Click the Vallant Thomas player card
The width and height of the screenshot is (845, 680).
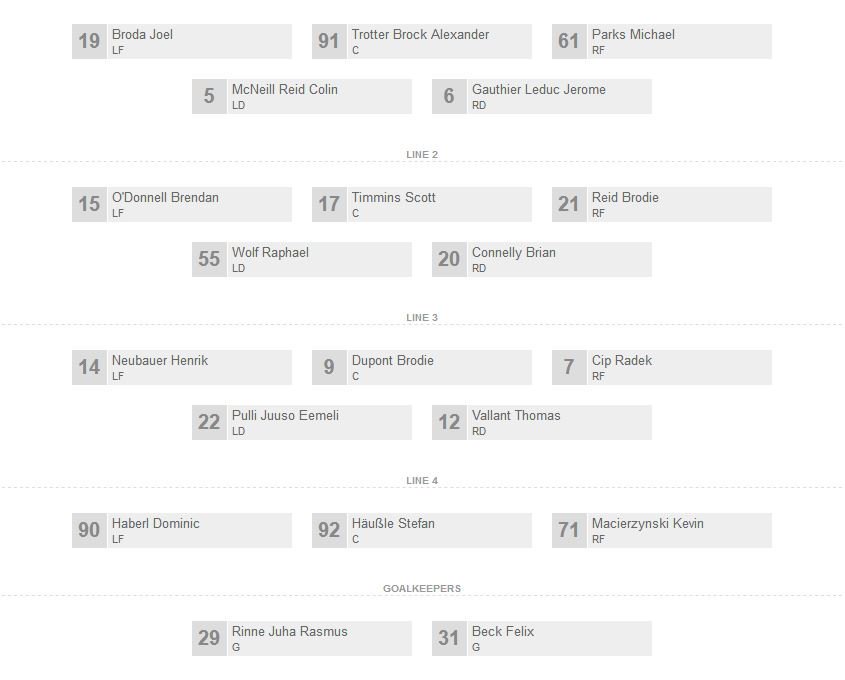coord(541,423)
